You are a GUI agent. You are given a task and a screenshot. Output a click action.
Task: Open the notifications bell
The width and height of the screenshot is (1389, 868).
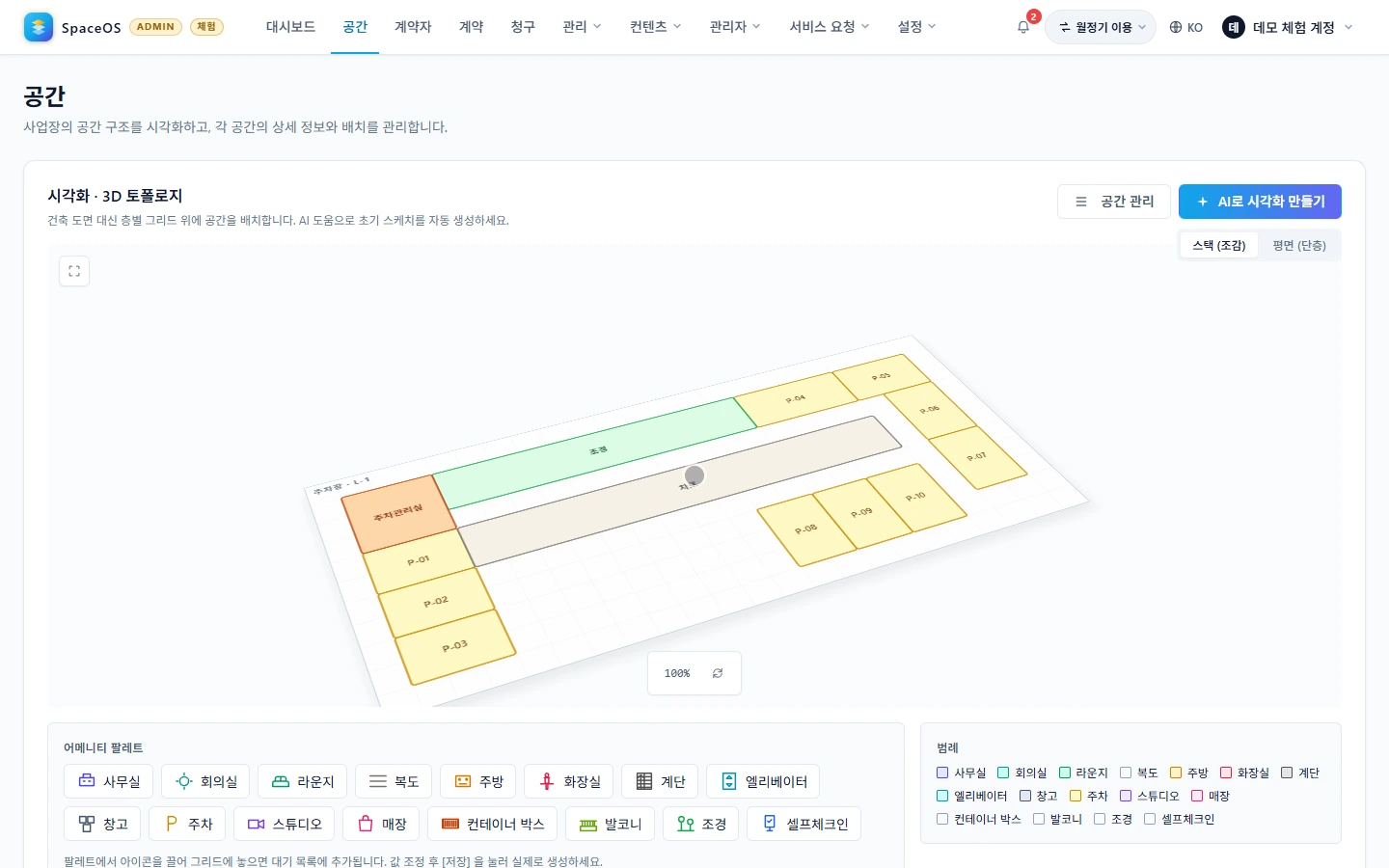pyautogui.click(x=1023, y=27)
